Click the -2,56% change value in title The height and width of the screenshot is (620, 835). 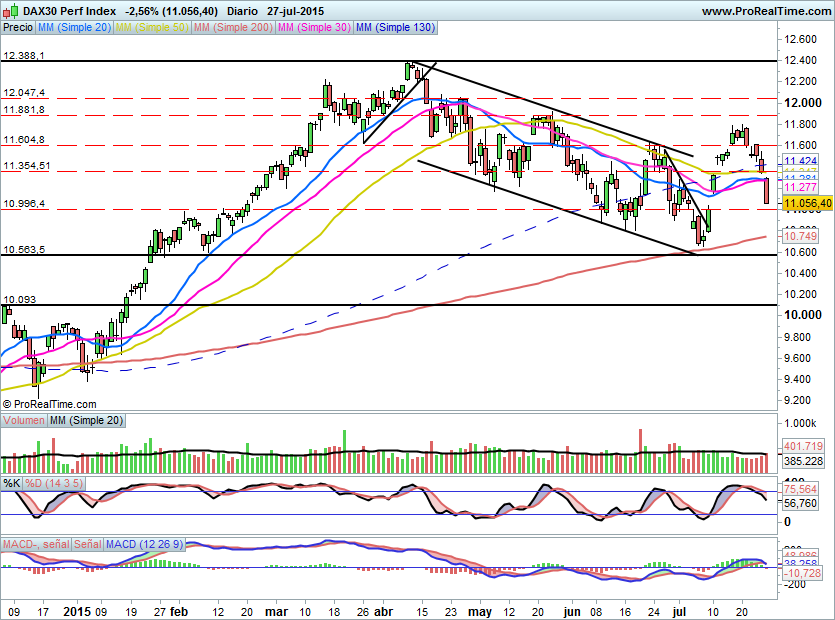pos(142,11)
